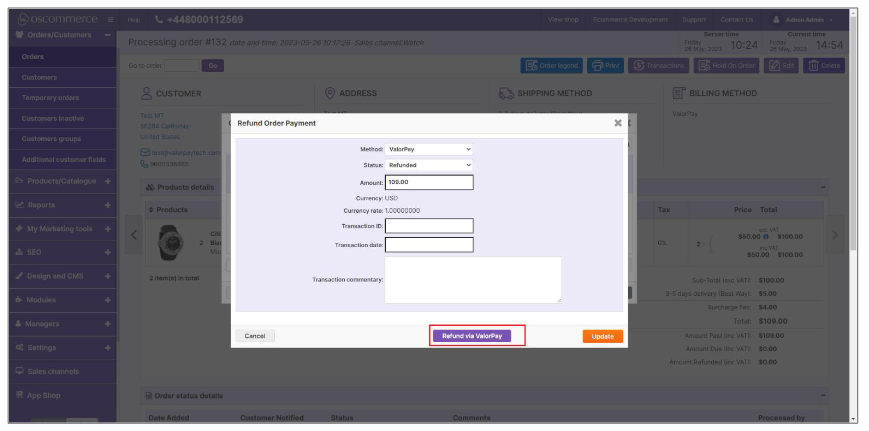869x431 pixels.
Task: Open App Shop in the sidebar
Action: [x=63, y=395]
